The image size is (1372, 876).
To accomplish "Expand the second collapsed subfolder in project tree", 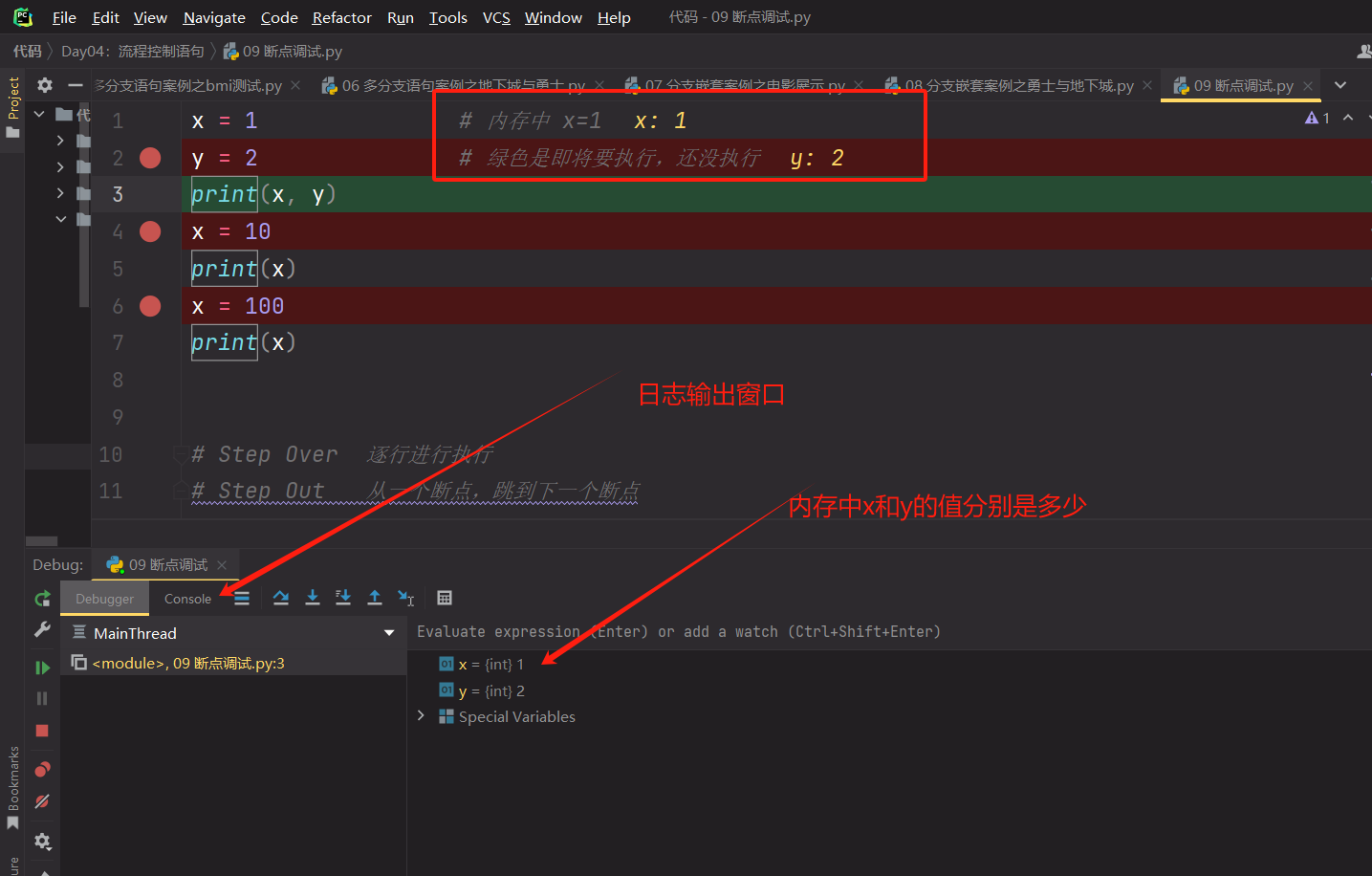I will click(x=60, y=166).
